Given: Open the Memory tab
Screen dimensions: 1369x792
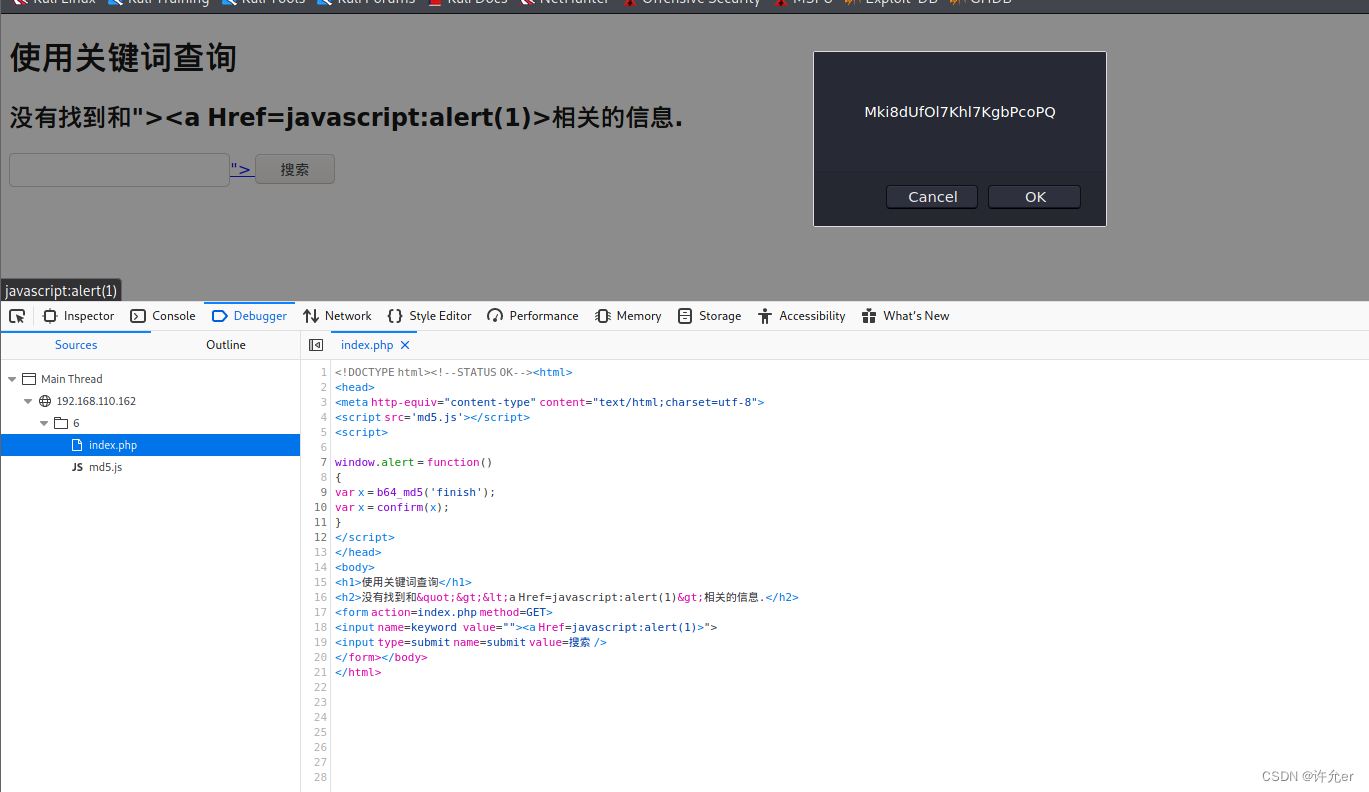Looking at the screenshot, I should tap(628, 316).
